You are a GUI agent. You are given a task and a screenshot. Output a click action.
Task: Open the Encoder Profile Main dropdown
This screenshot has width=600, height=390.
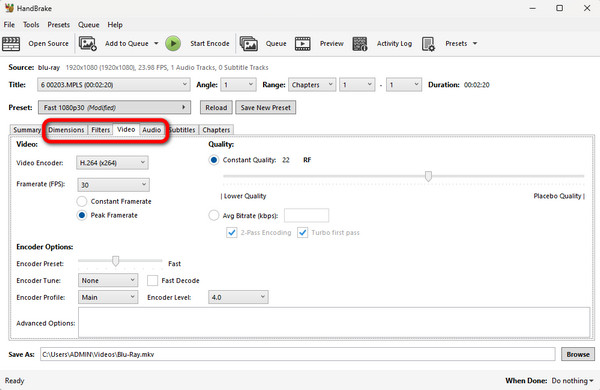(108, 297)
